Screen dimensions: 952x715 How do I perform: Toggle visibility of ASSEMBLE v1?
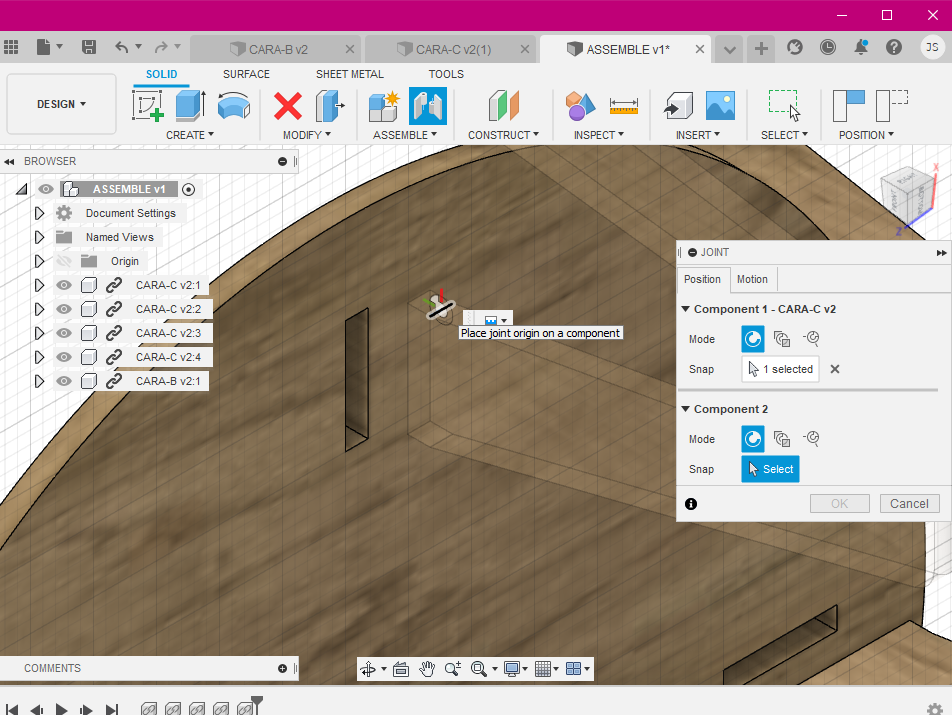coord(46,189)
